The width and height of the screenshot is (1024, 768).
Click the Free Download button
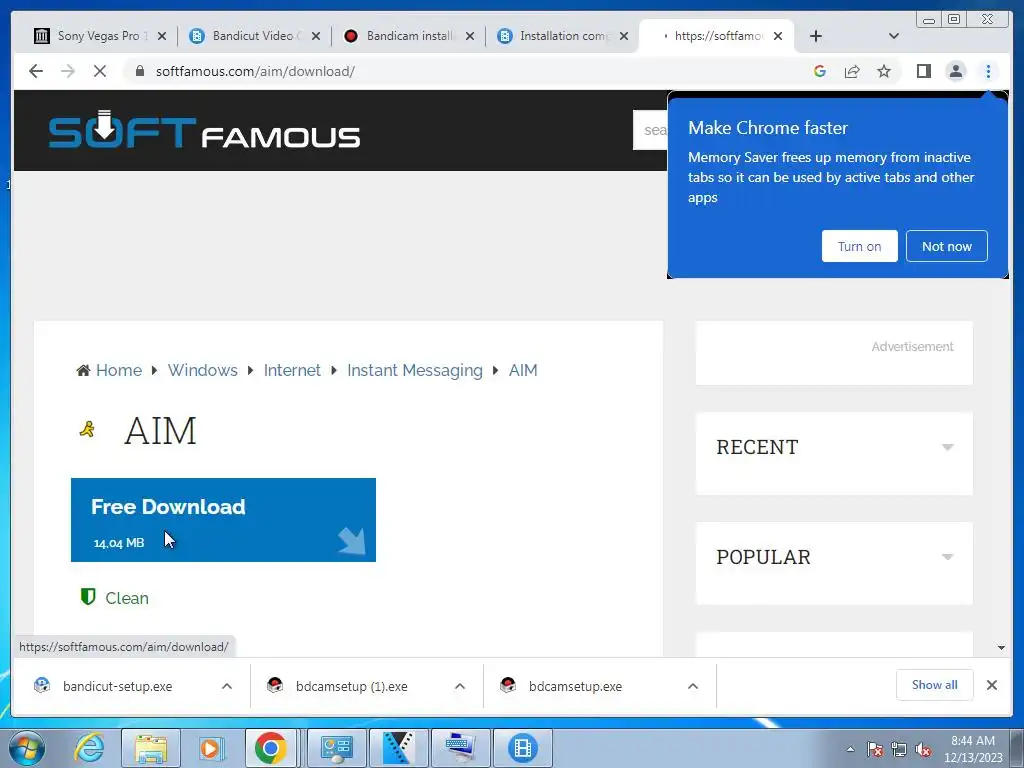(x=223, y=520)
